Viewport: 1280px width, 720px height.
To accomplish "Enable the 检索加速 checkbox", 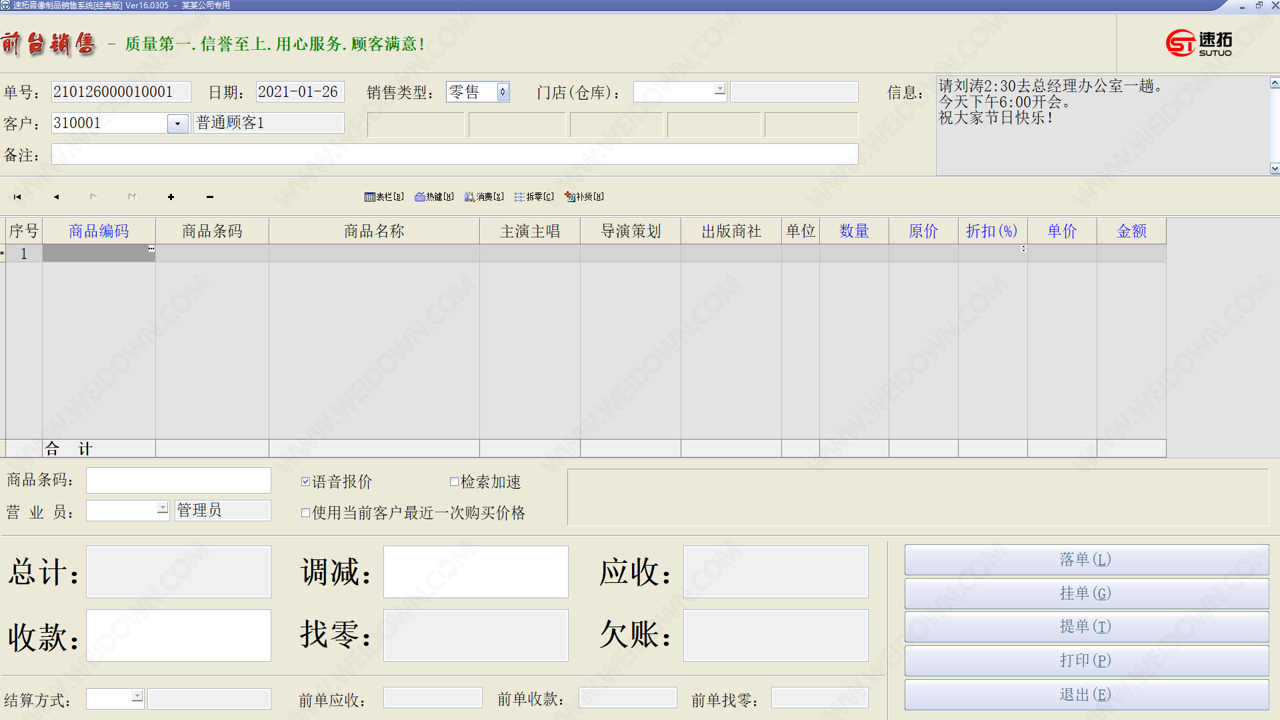I will [x=454, y=482].
